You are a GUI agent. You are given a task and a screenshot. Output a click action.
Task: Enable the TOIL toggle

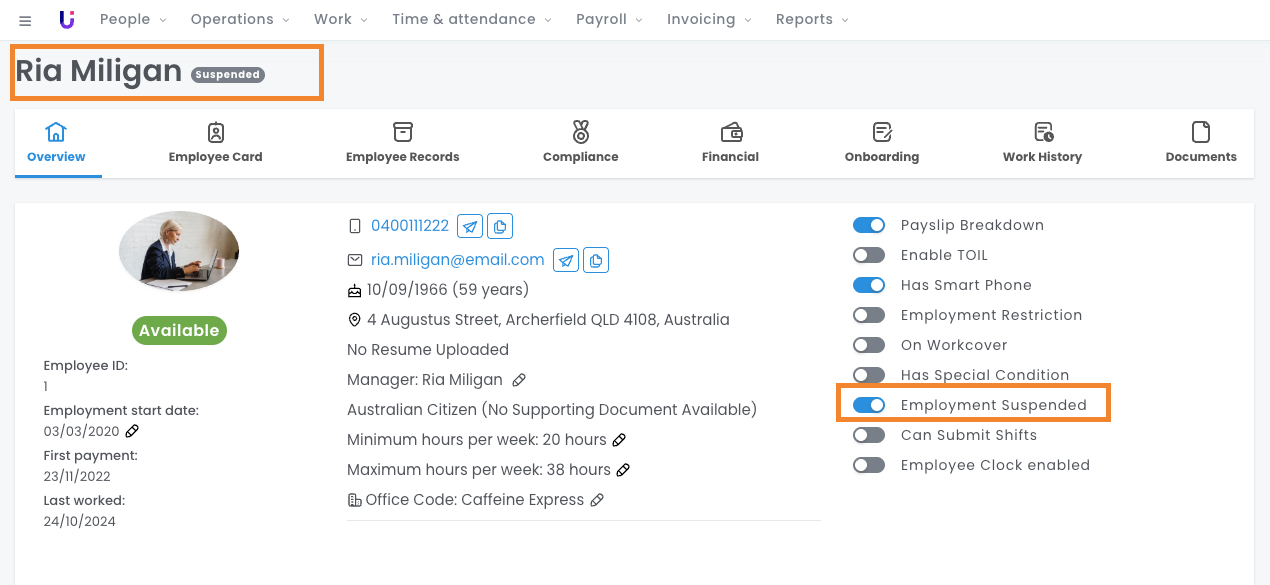coord(869,255)
